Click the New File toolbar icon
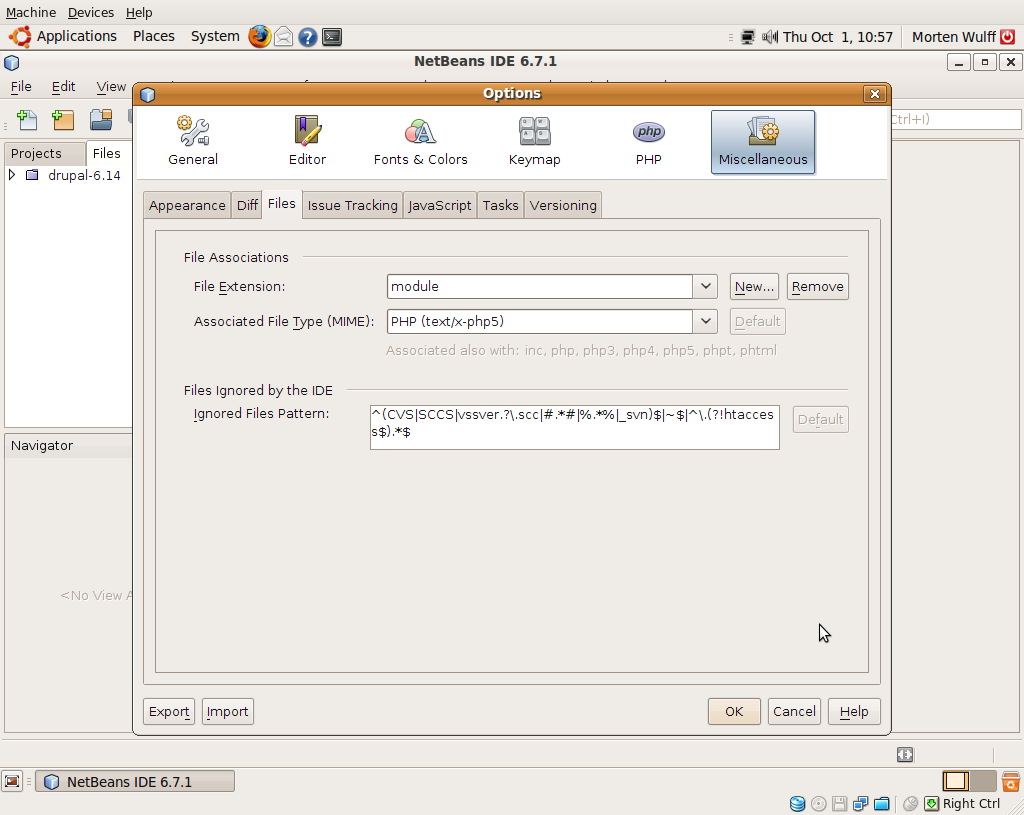This screenshot has height=815, width=1024. pos(27,120)
